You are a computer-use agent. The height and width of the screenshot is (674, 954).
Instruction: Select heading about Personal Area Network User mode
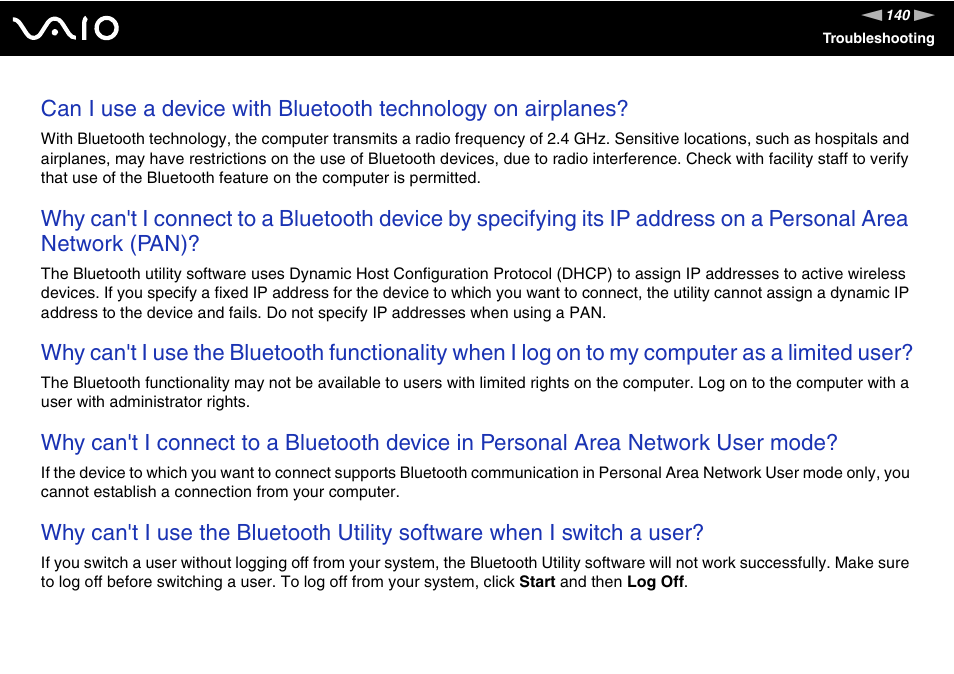click(x=439, y=443)
